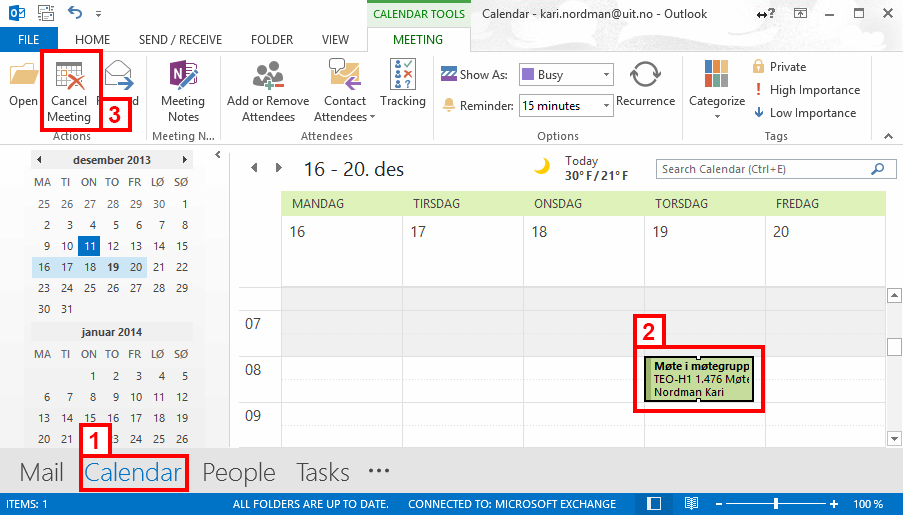This screenshot has height=515, width=903.
Task: Open the Recurrence settings
Action: tap(645, 84)
